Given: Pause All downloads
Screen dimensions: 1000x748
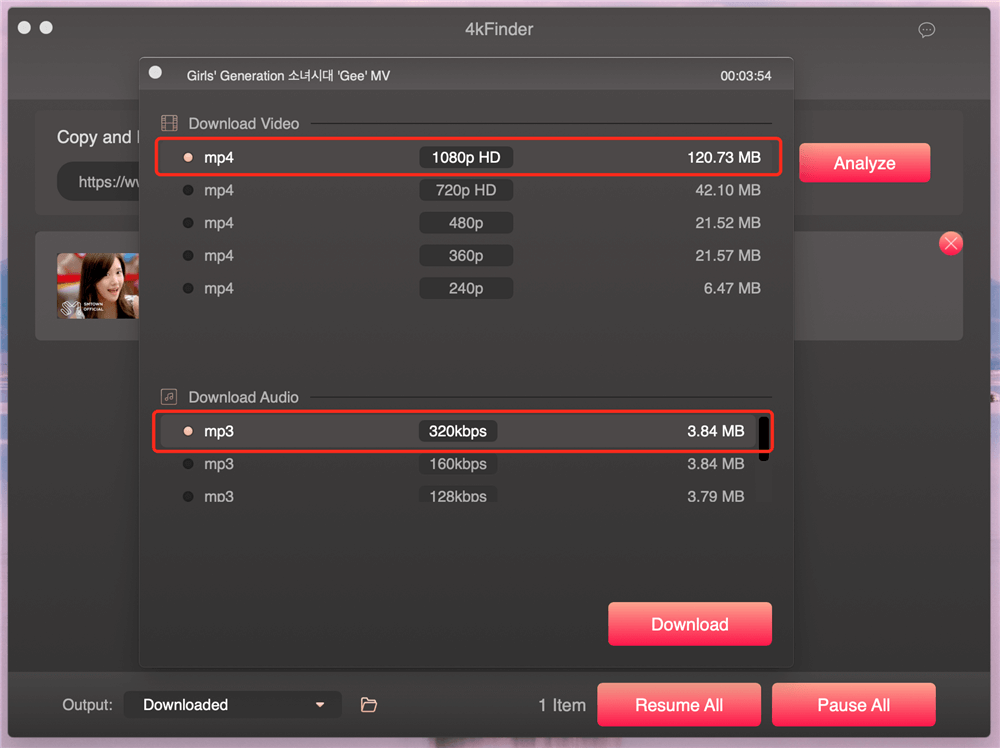Looking at the screenshot, I should [x=853, y=704].
